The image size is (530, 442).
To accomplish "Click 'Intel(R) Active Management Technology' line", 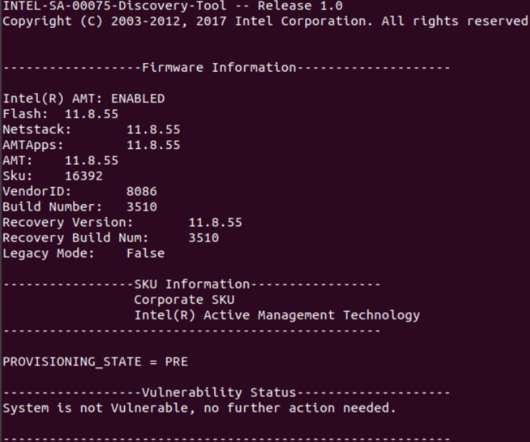I will click(x=277, y=315).
